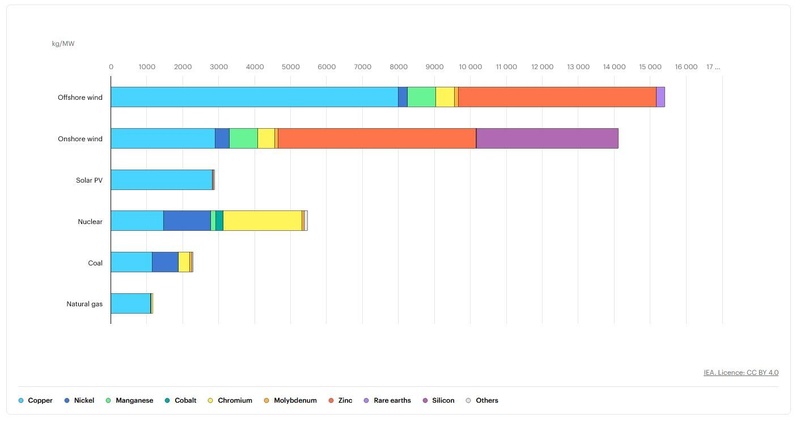Click the Copper legend color dot
Screen dimensions: 800x422
click(21, 400)
